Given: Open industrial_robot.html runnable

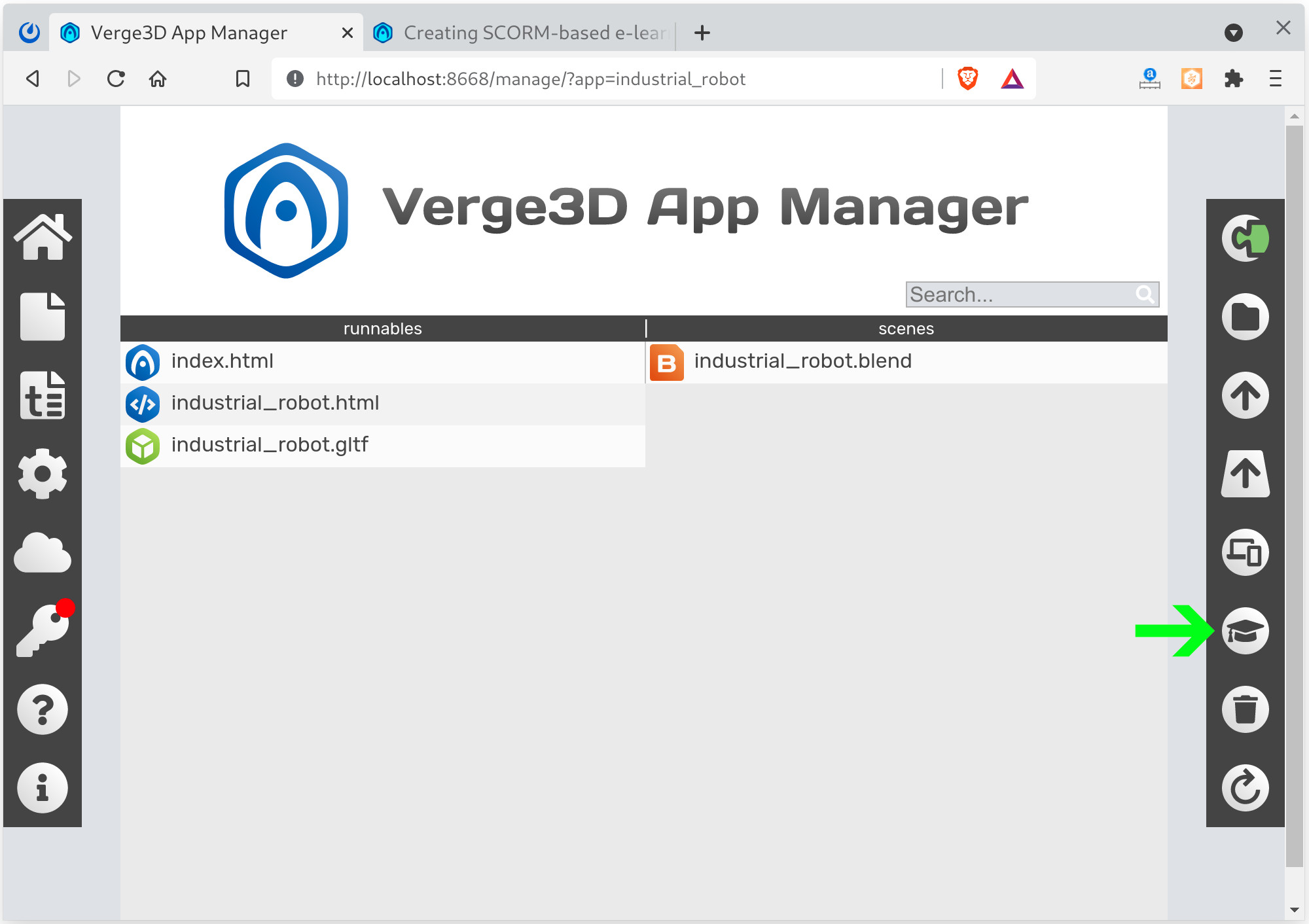Looking at the screenshot, I should tap(383, 404).
